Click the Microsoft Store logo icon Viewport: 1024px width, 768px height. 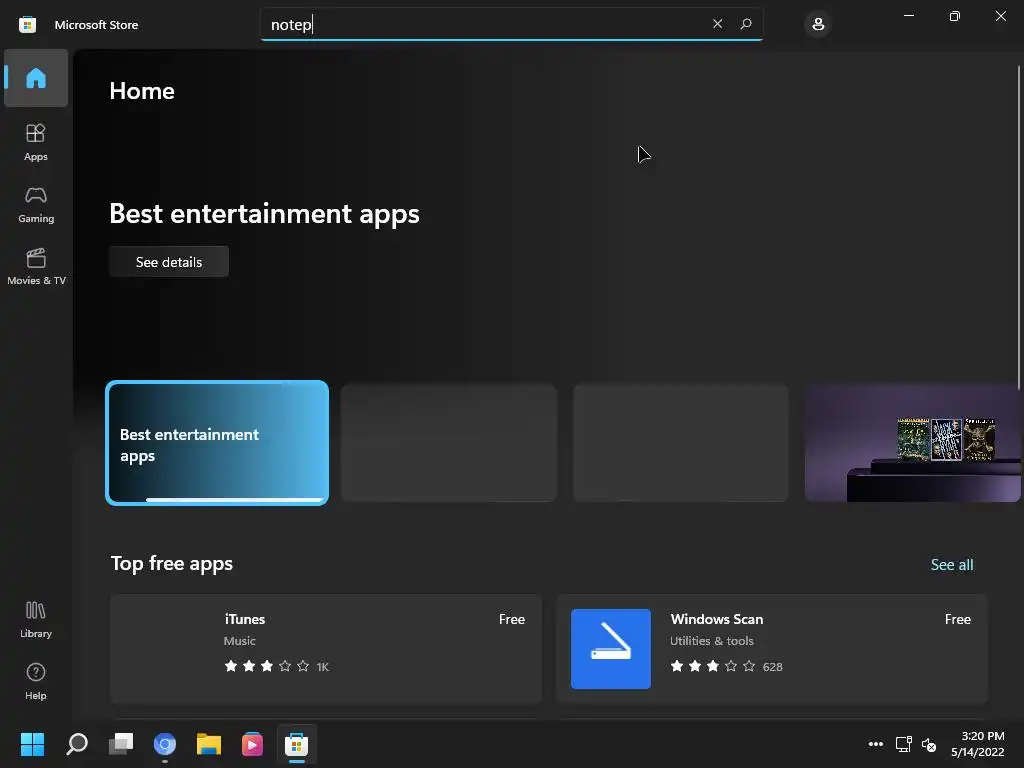pos(27,25)
